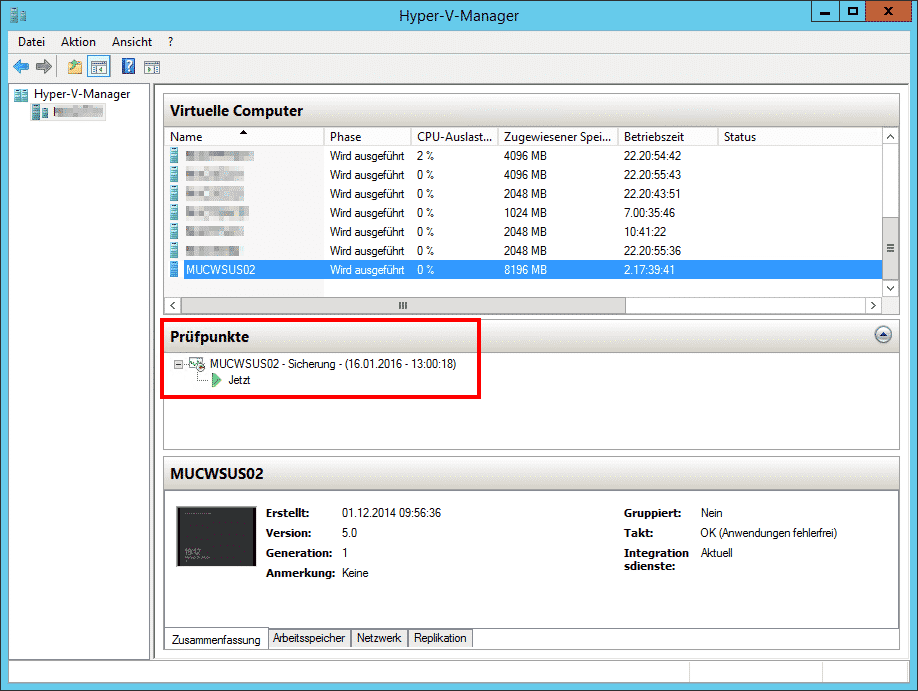
Task: Switch to the Netzwerk tab
Action: coord(379,638)
